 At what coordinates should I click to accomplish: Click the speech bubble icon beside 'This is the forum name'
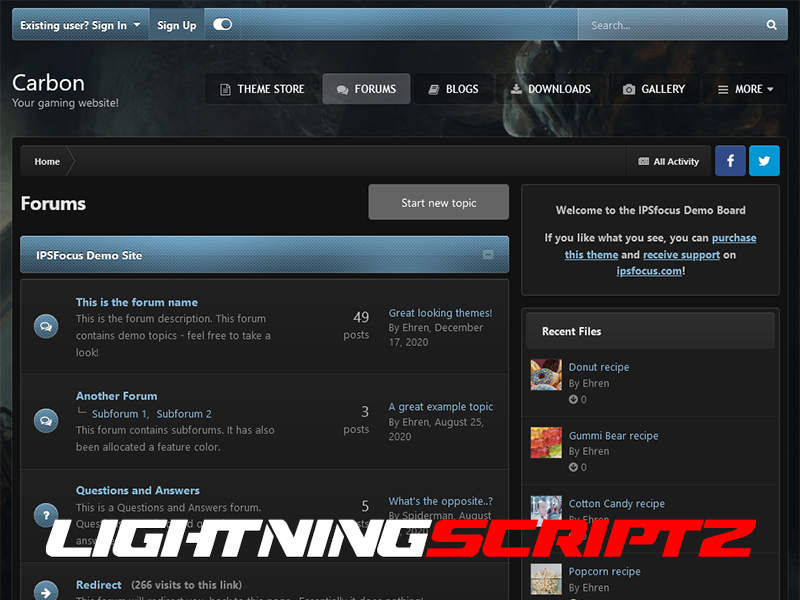point(46,326)
